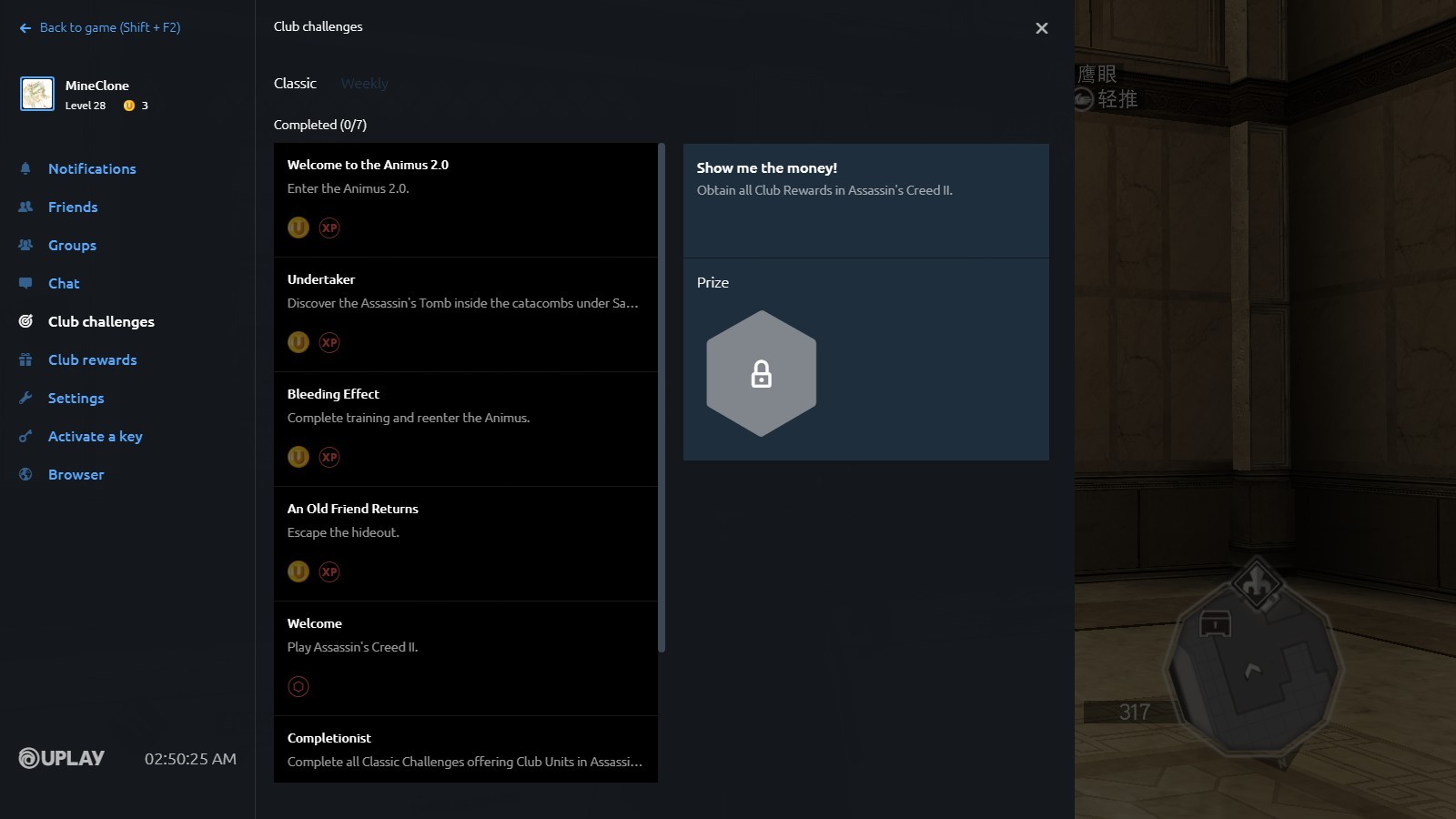The width and height of the screenshot is (1456, 819).
Task: Select the Completionist challenge
Action: [x=465, y=749]
